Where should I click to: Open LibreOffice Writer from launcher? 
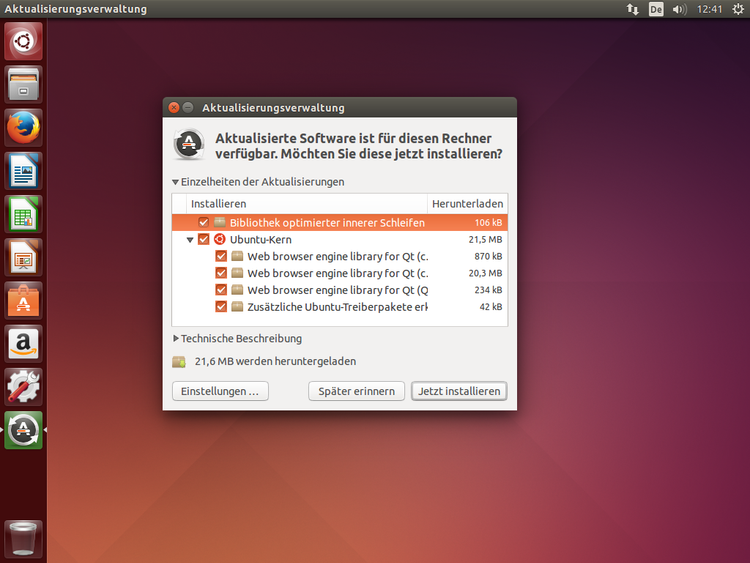pyautogui.click(x=24, y=170)
